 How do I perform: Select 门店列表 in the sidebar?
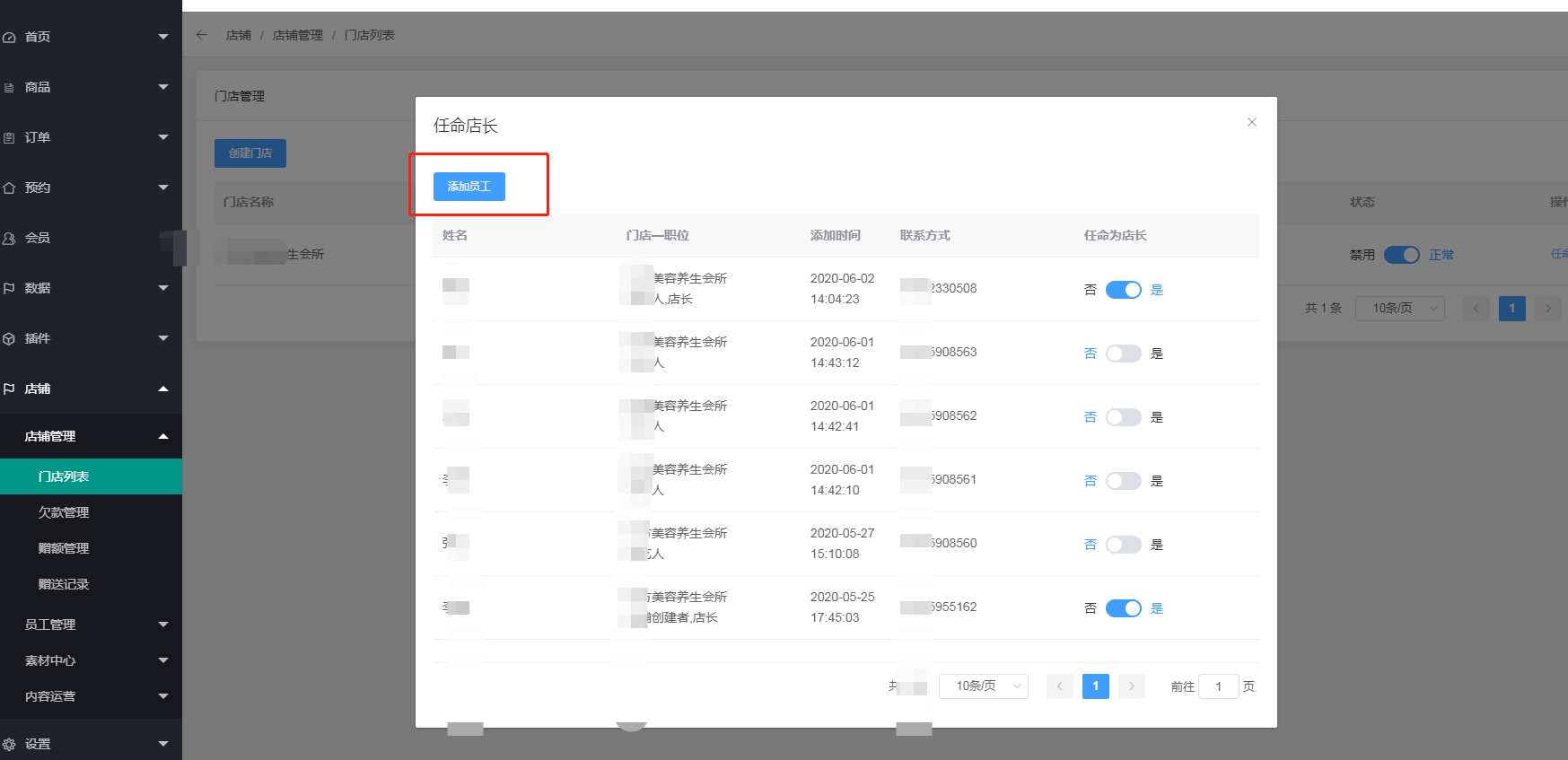pyautogui.click(x=91, y=476)
